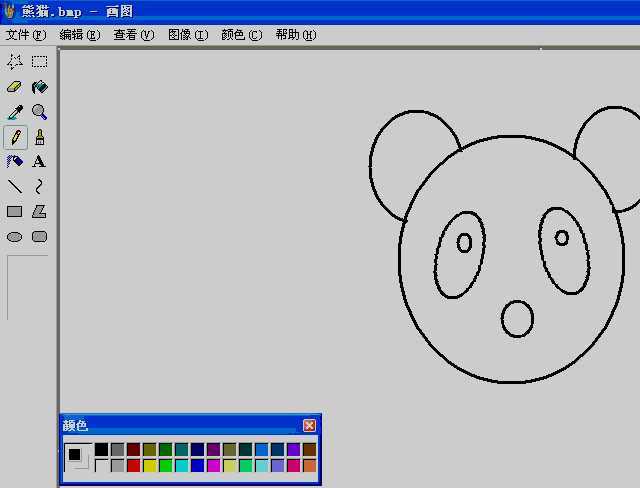Choose the ellipse shape tool

tap(15, 237)
